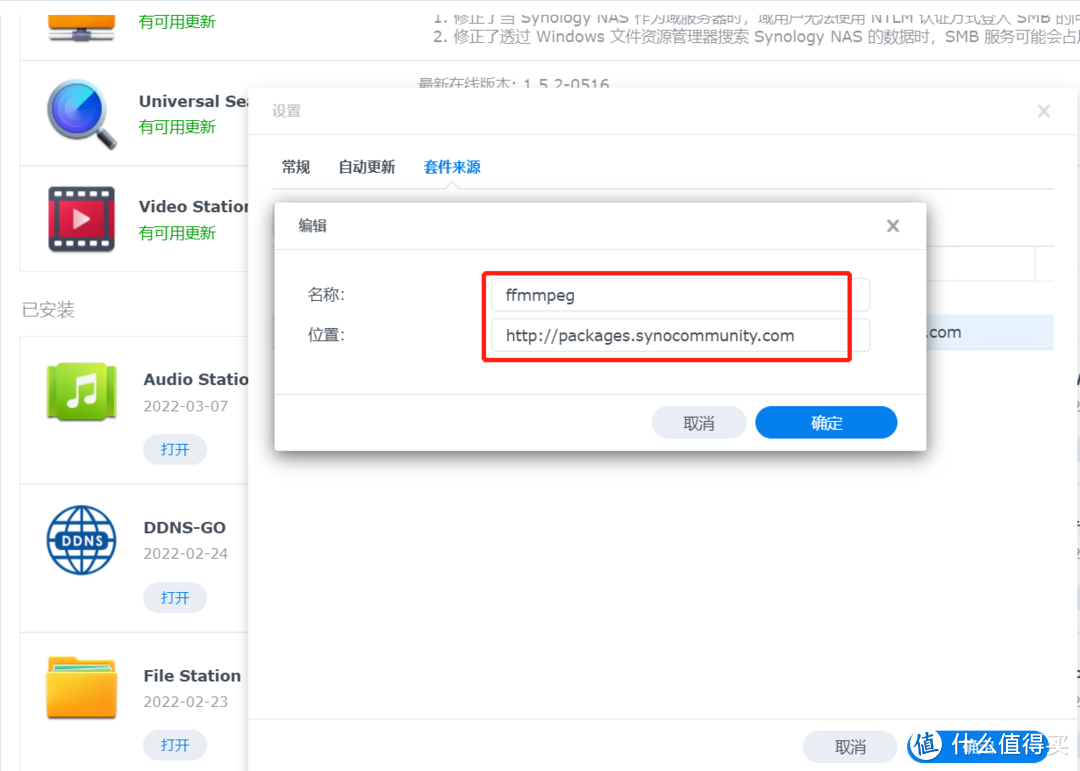The width and height of the screenshot is (1080, 771).
Task: Click the File Station folder icon
Action: [81, 688]
